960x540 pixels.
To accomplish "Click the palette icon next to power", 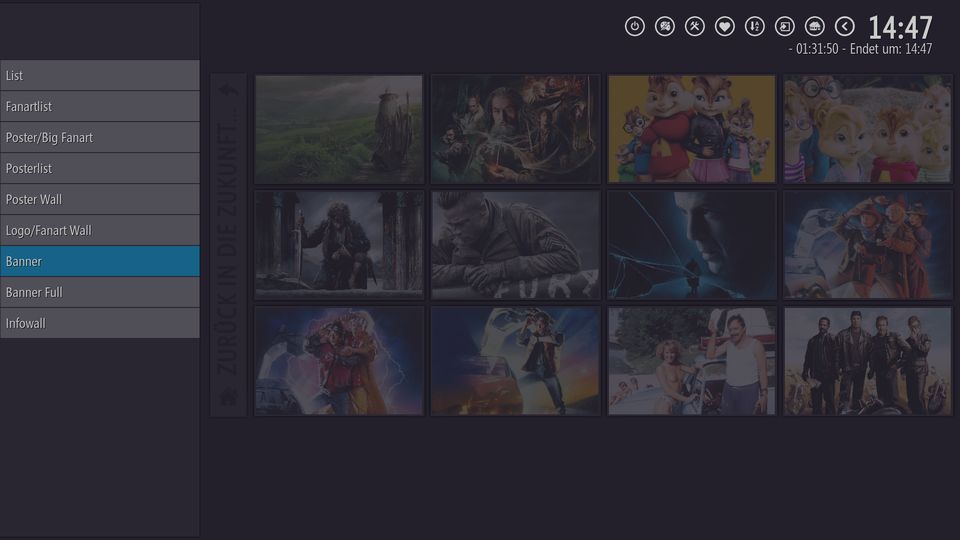I will point(664,26).
